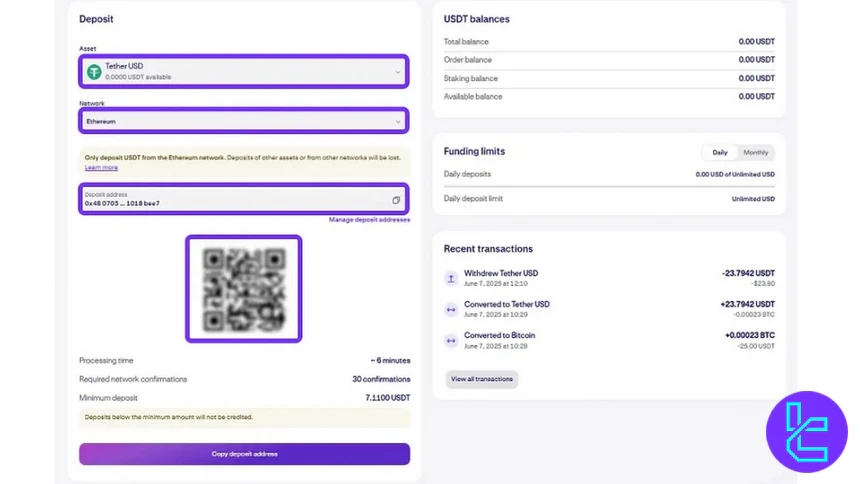Click the +0.00023 BTC amount

750,335
